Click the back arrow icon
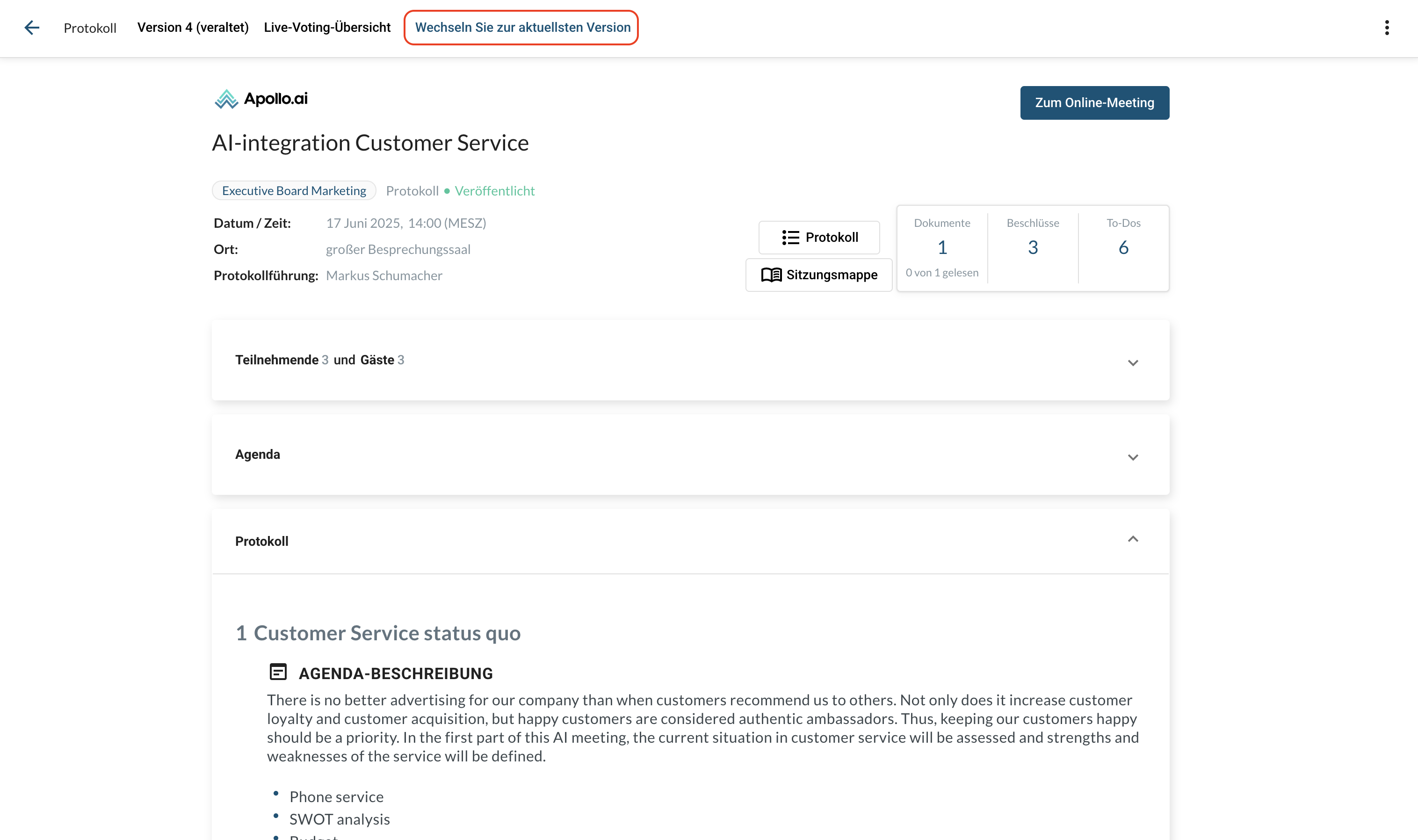1418x840 pixels. [32, 28]
